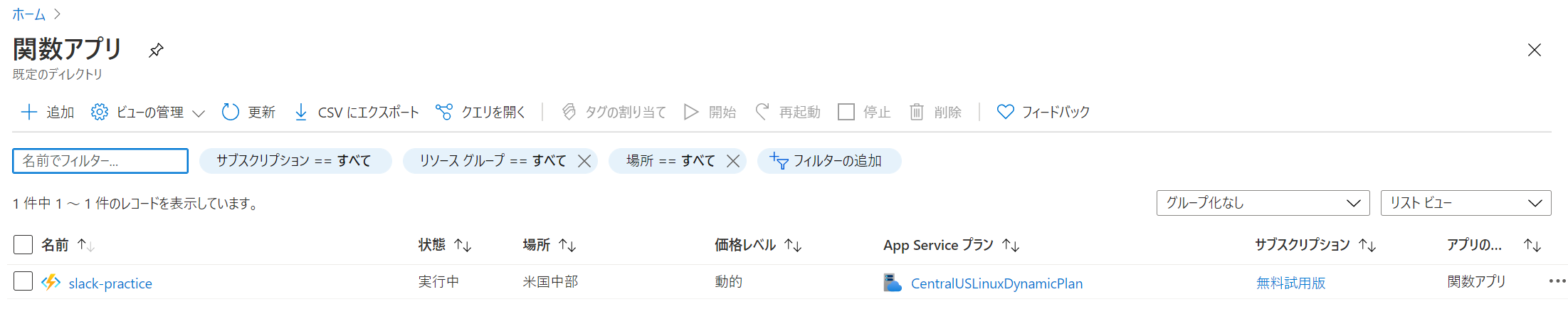Open the 場所 == すべて filter
Viewport: 1568px width, 334px height.
[670, 161]
